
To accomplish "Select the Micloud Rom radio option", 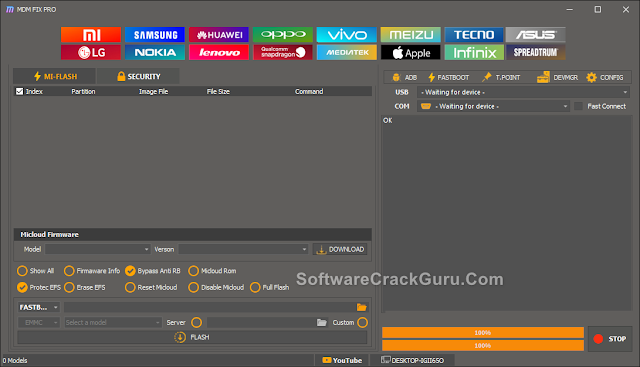I will [212, 271].
